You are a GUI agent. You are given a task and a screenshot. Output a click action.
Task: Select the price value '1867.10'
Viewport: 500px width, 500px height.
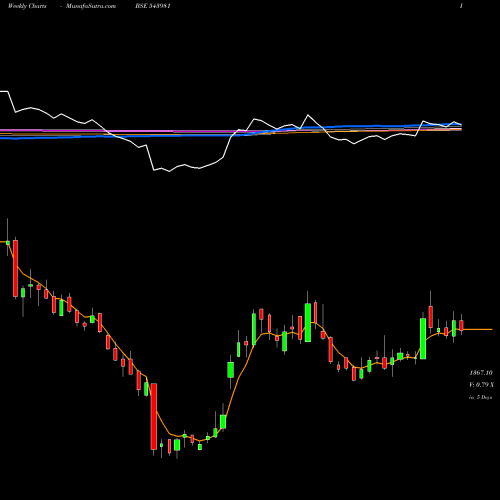point(481,373)
